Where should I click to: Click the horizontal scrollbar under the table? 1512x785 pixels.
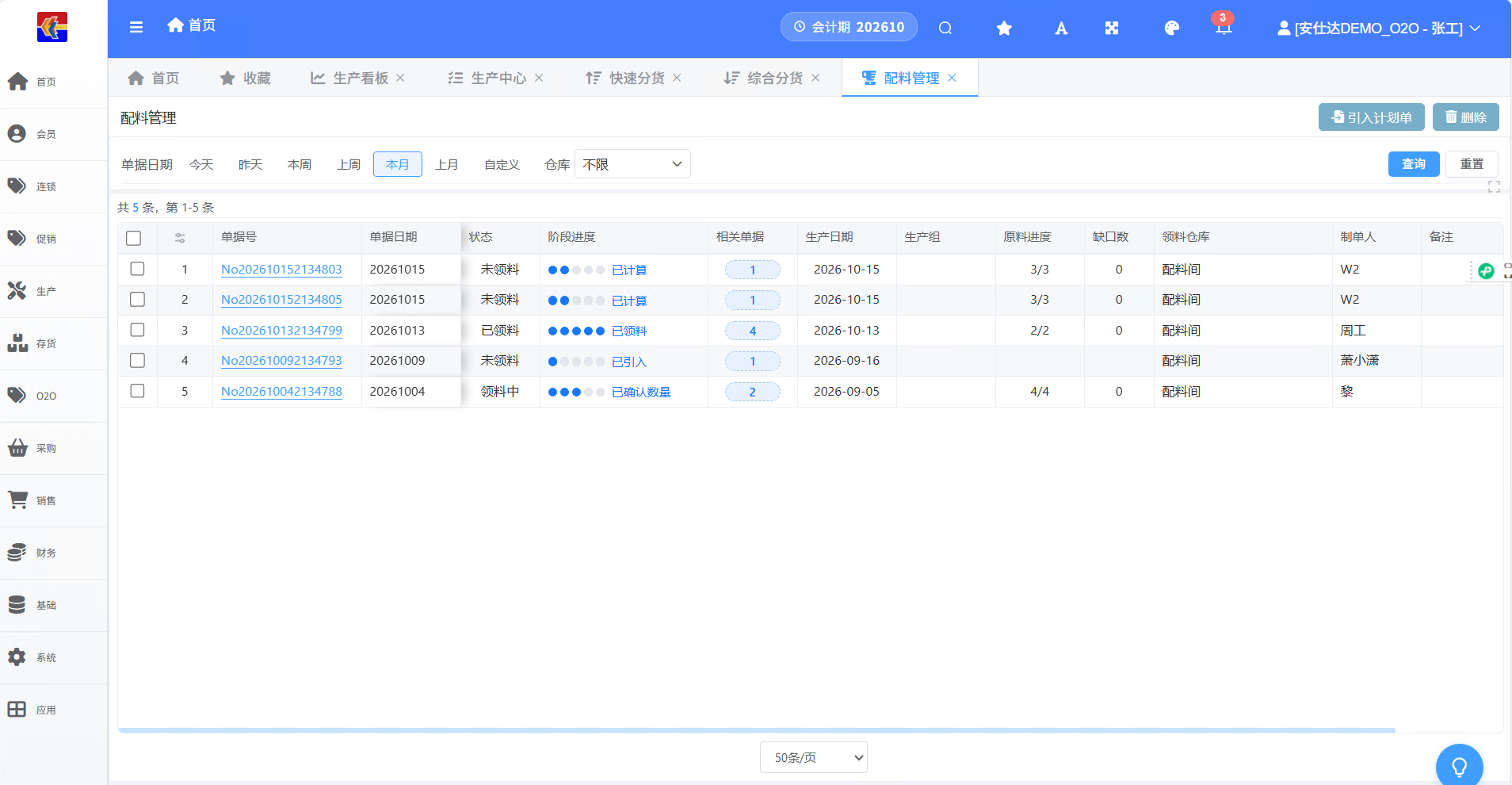pos(757,730)
